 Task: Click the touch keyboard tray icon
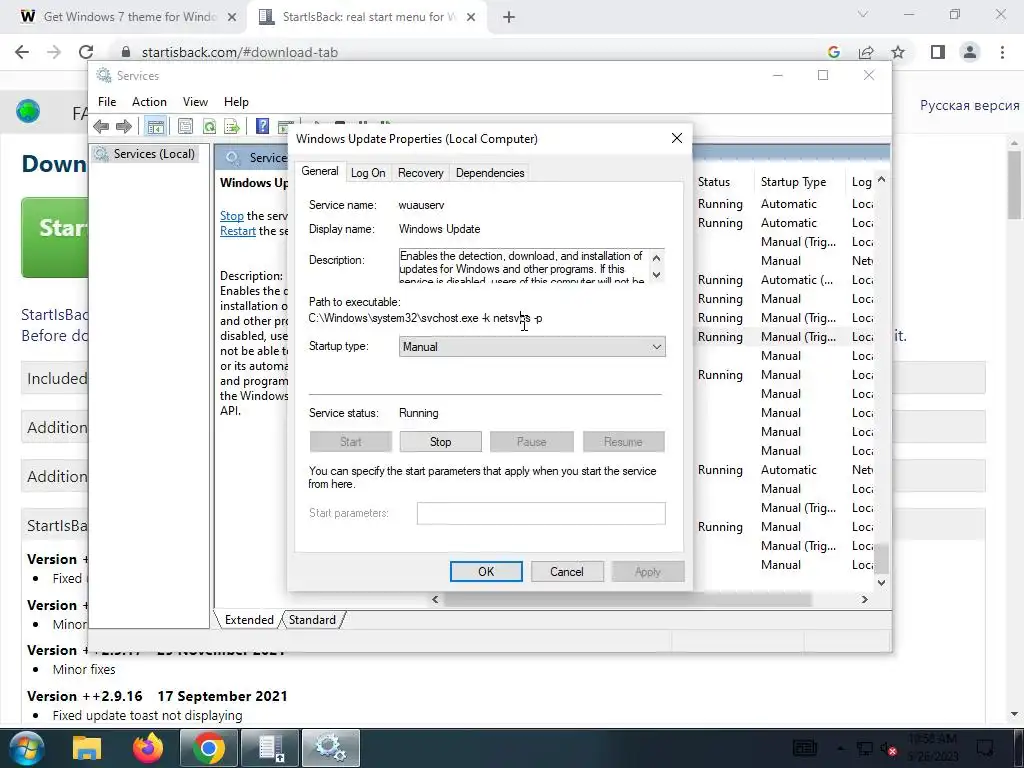tap(805, 748)
